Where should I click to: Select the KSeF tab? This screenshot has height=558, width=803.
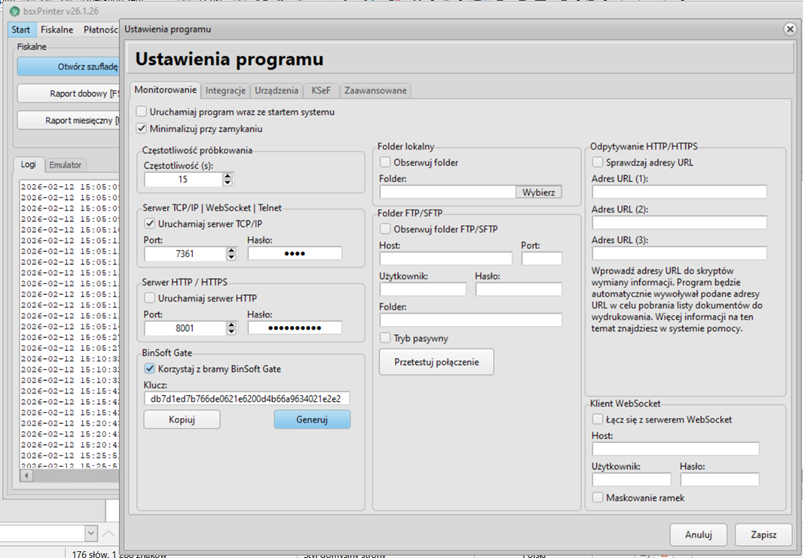coord(321,90)
